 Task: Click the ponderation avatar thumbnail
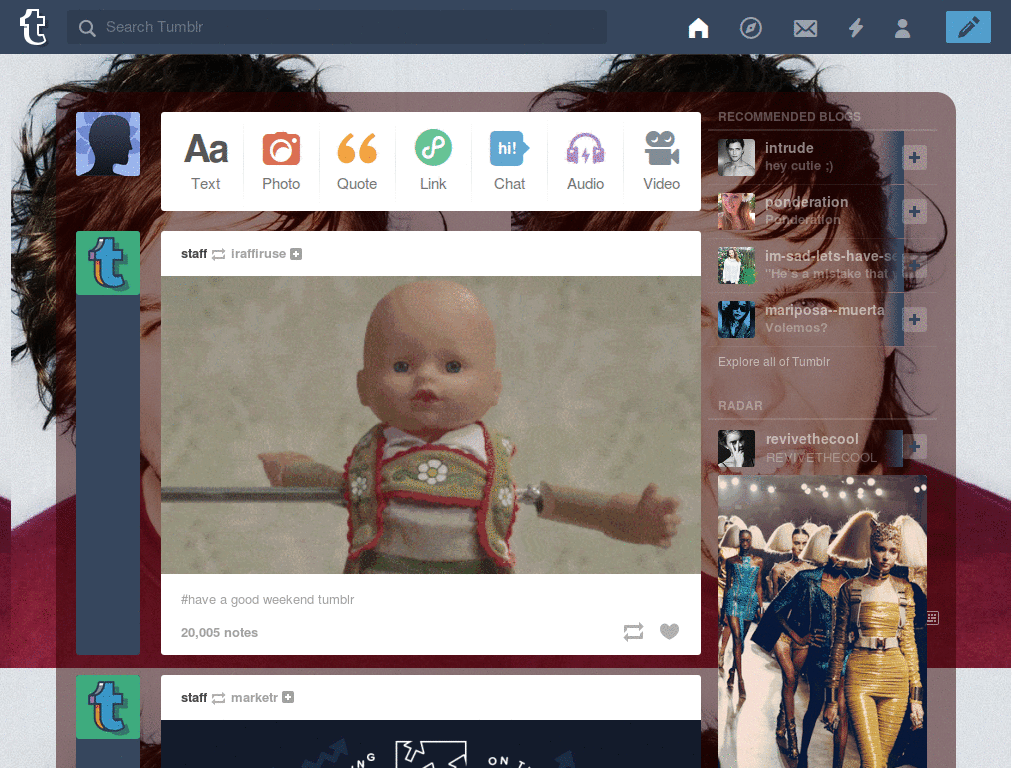(x=737, y=211)
